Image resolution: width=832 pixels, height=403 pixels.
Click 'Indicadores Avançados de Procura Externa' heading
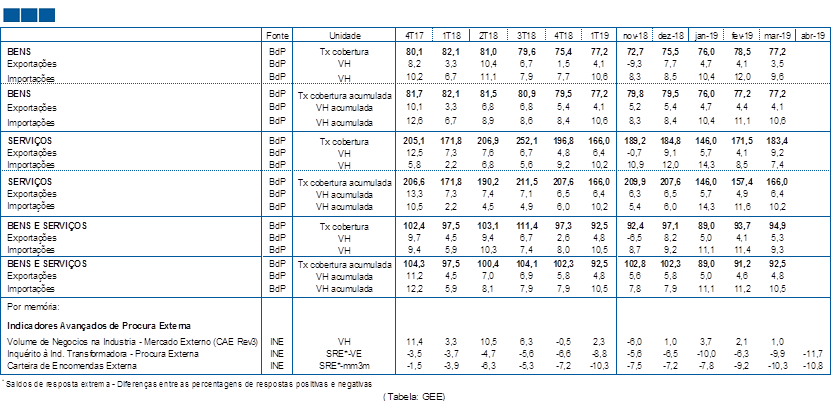click(x=99, y=325)
